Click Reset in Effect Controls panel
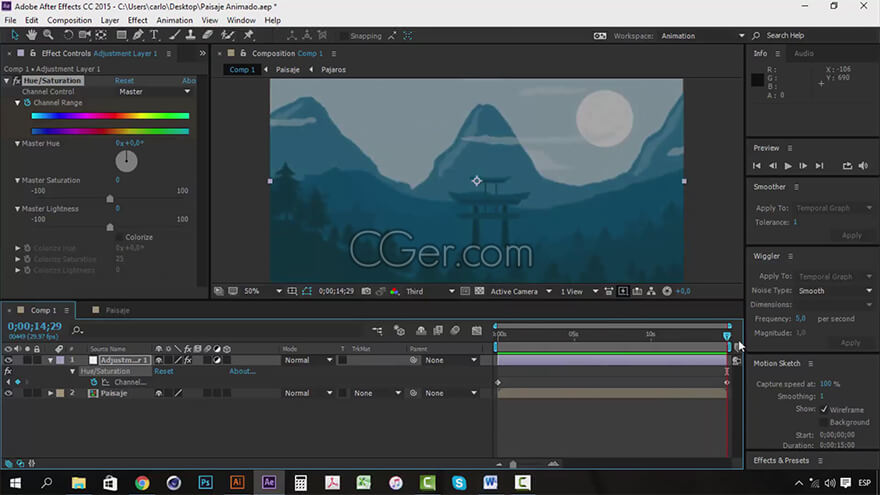The width and height of the screenshot is (880, 495). (x=124, y=81)
